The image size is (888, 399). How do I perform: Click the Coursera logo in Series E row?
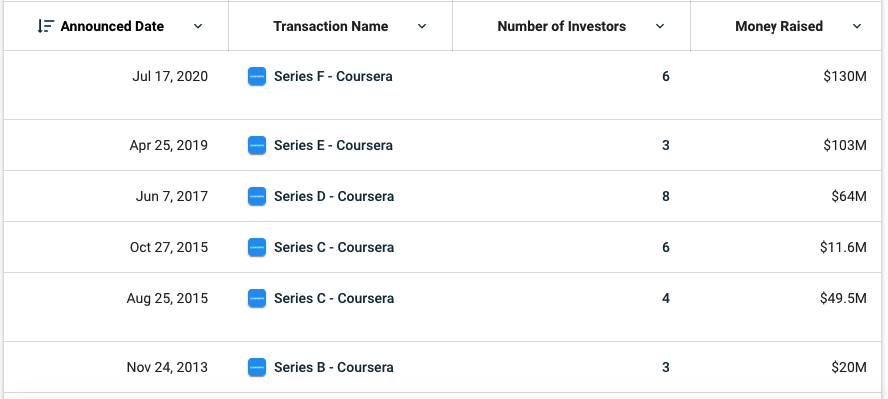point(257,145)
